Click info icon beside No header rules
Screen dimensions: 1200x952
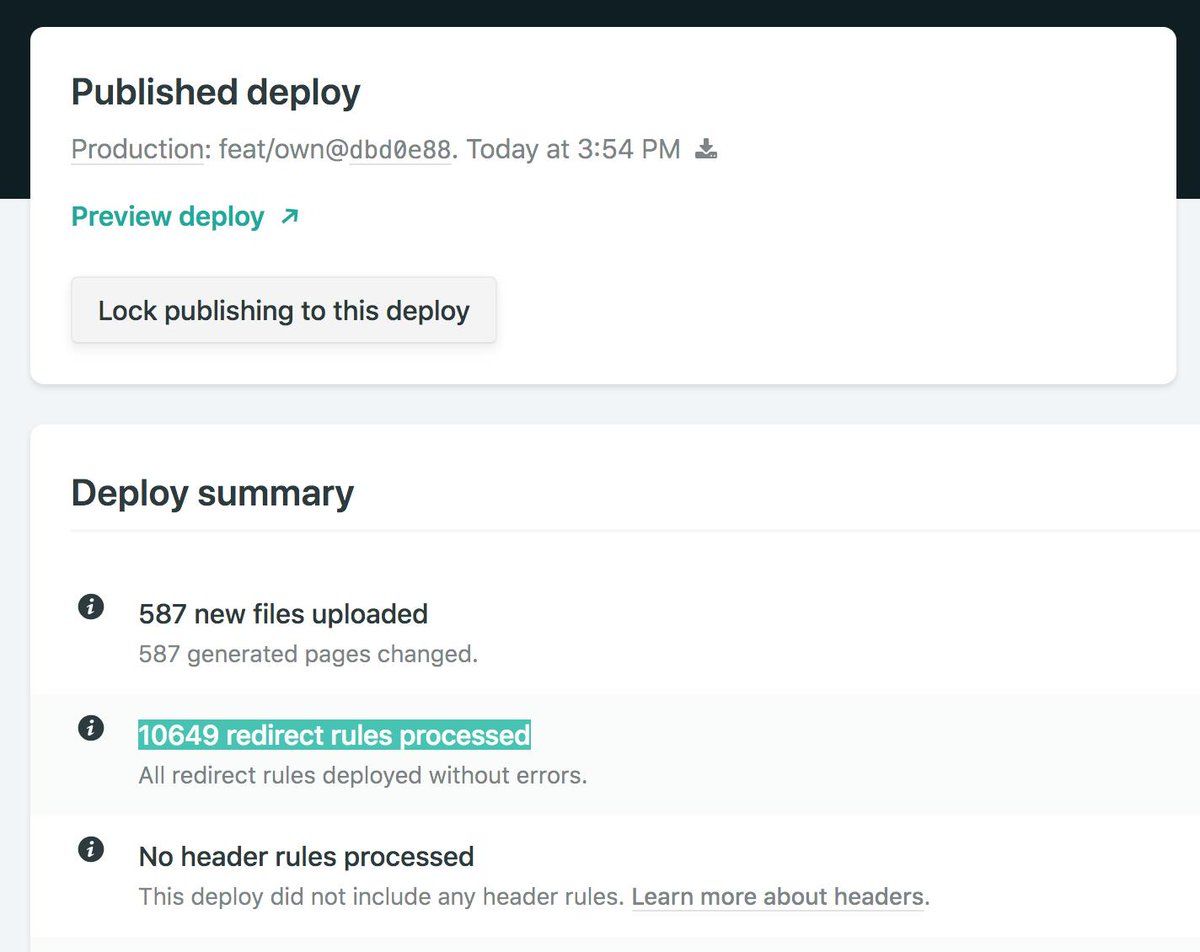(x=91, y=850)
